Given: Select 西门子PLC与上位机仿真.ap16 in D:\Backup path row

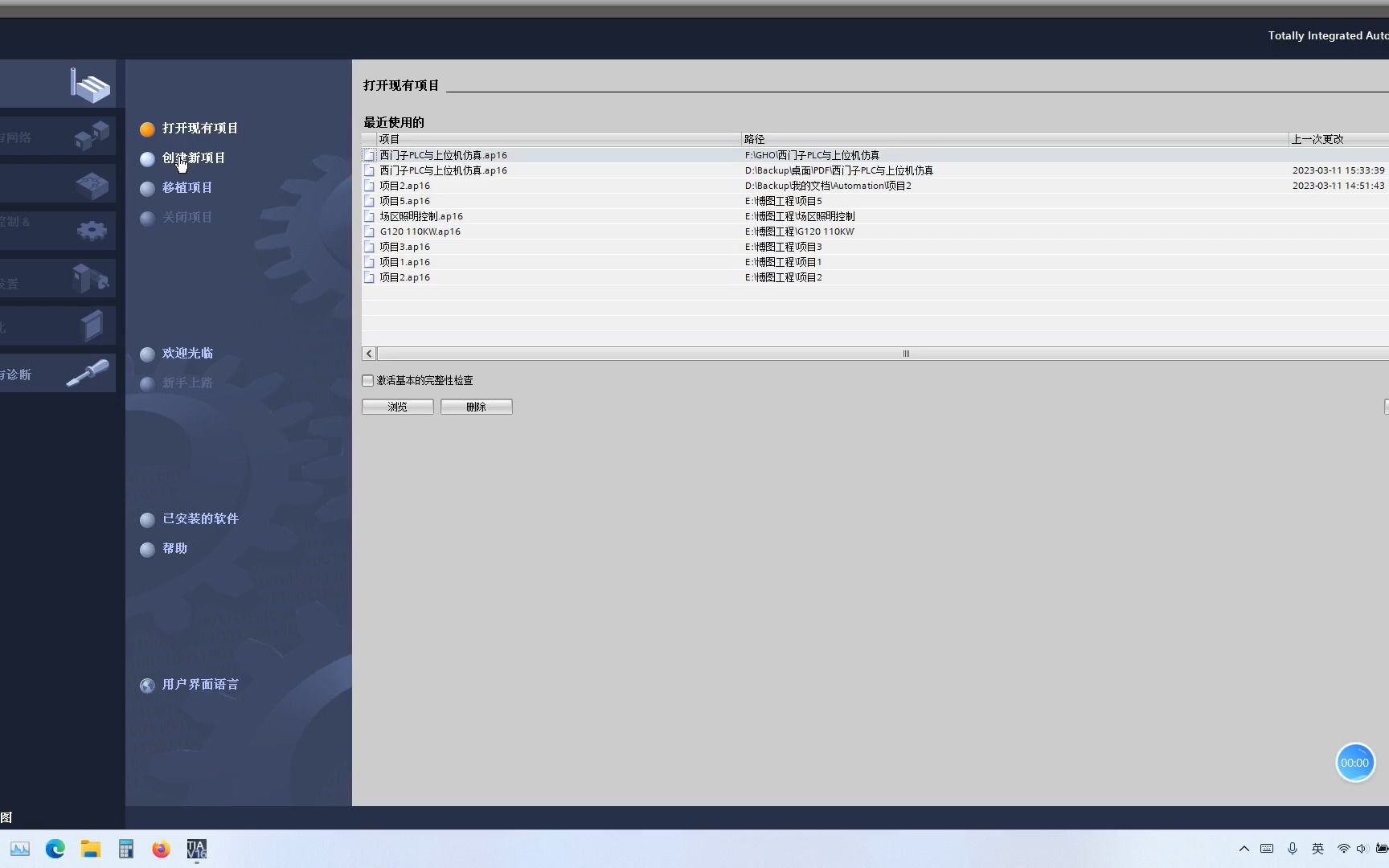Looking at the screenshot, I should click(x=875, y=170).
